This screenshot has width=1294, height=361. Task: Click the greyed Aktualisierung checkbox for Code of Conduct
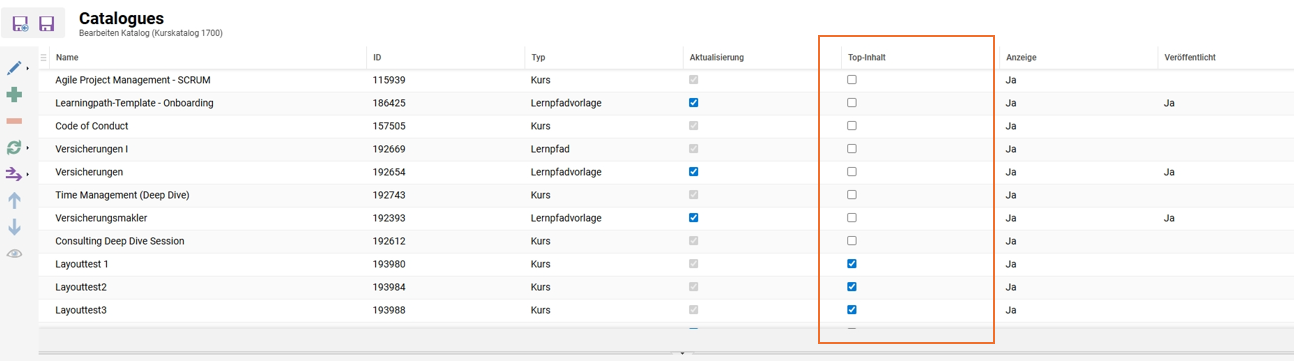(694, 126)
